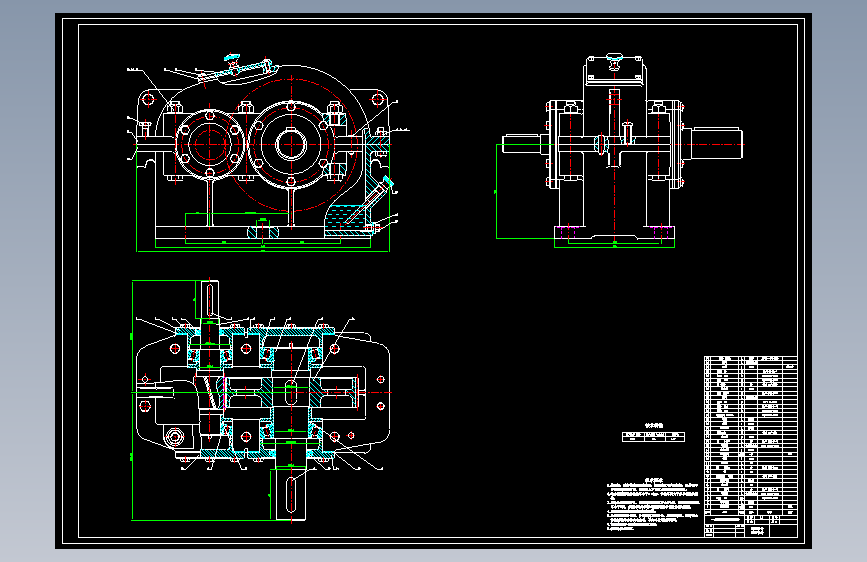
Task: Click the parts list table beside the title block
Action: (x=750, y=435)
